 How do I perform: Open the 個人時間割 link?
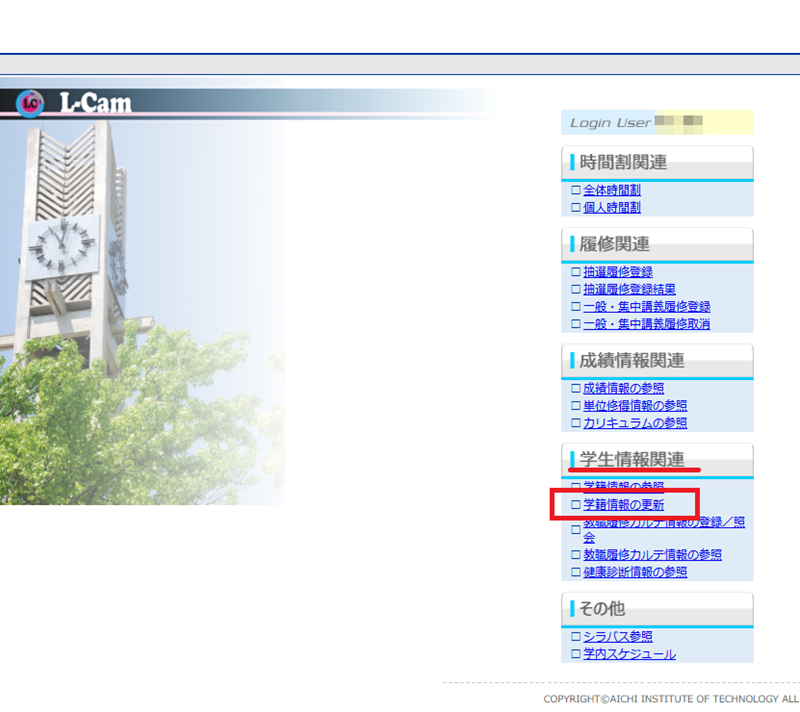pyautogui.click(x=612, y=207)
